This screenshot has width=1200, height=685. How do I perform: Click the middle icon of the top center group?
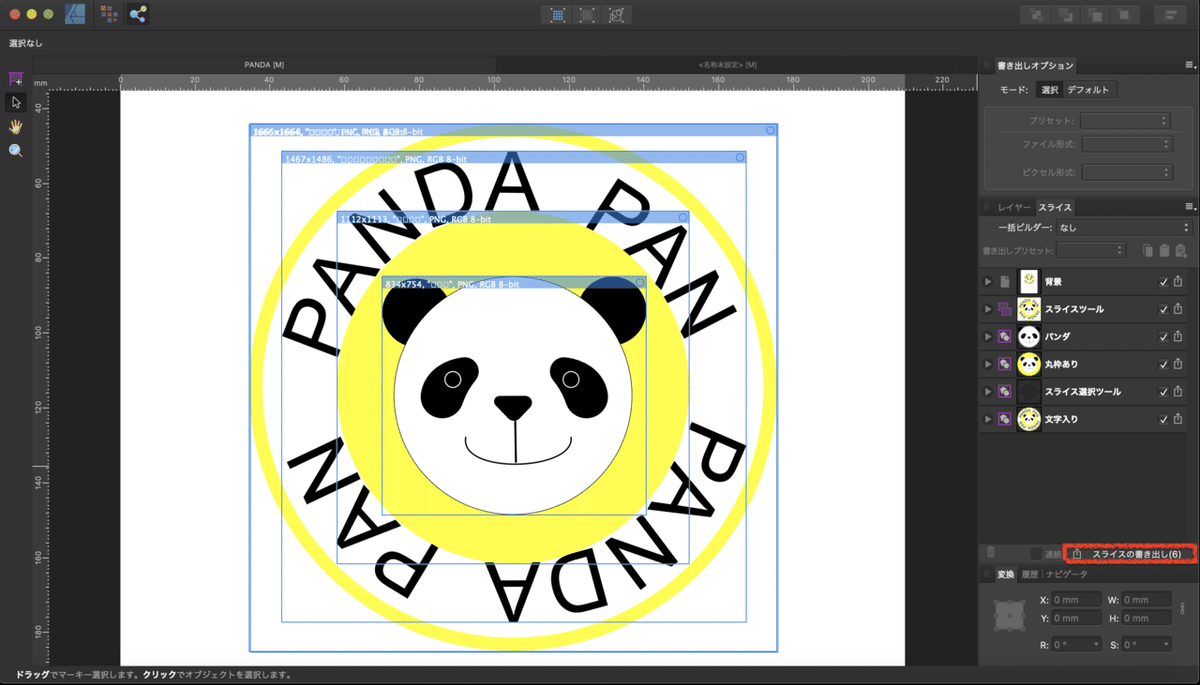[587, 15]
